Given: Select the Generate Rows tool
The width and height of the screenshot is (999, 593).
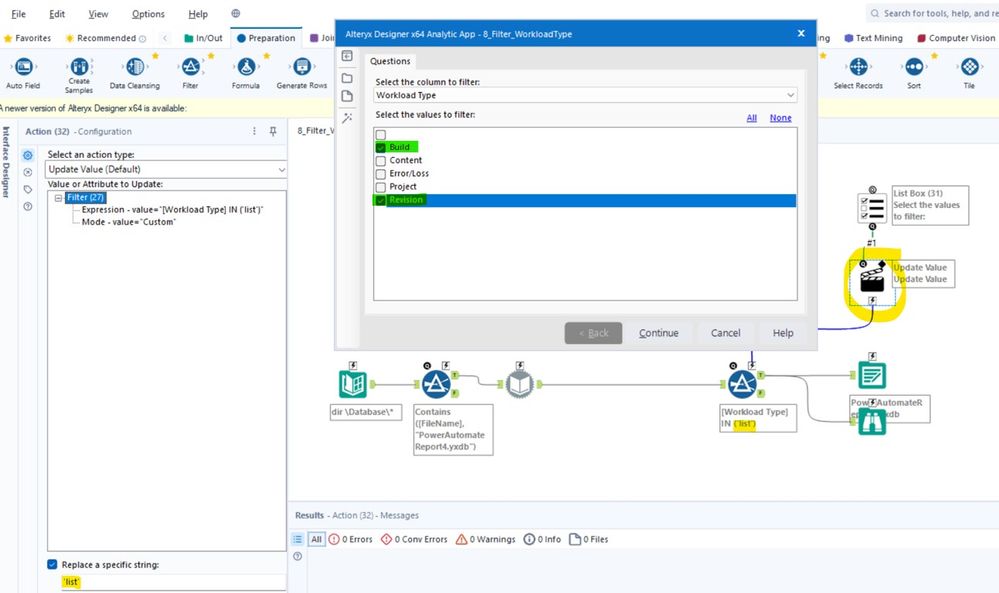Looking at the screenshot, I should 302,66.
